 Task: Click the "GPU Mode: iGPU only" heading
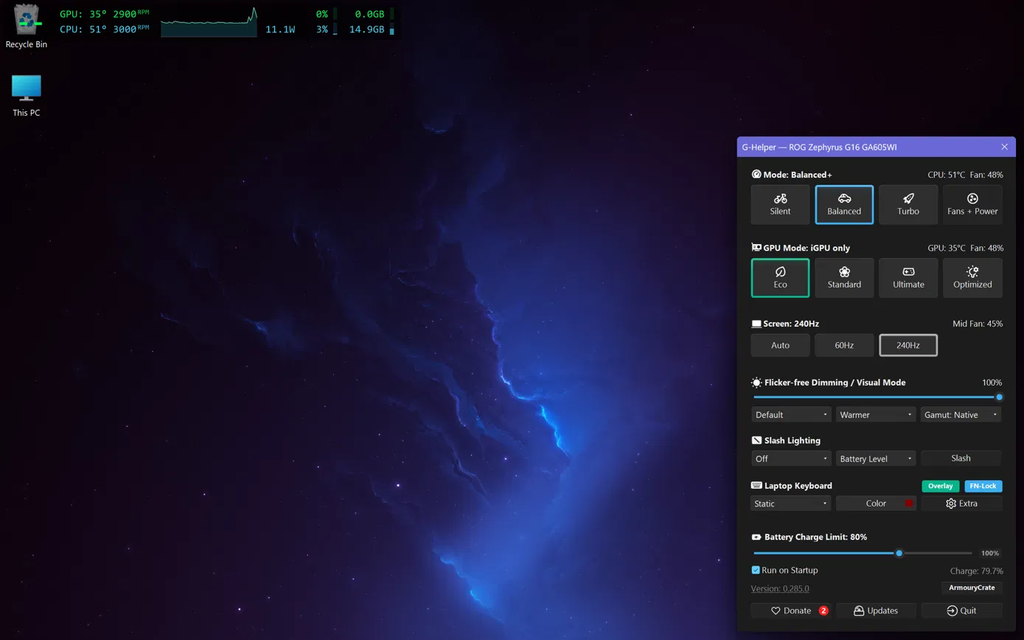pyautogui.click(x=807, y=248)
